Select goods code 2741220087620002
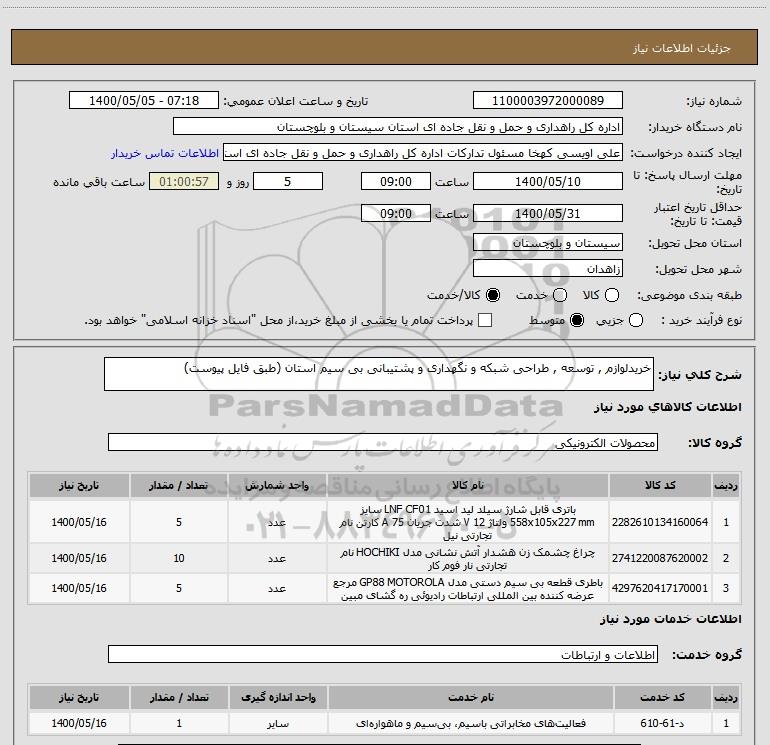 coord(660,558)
